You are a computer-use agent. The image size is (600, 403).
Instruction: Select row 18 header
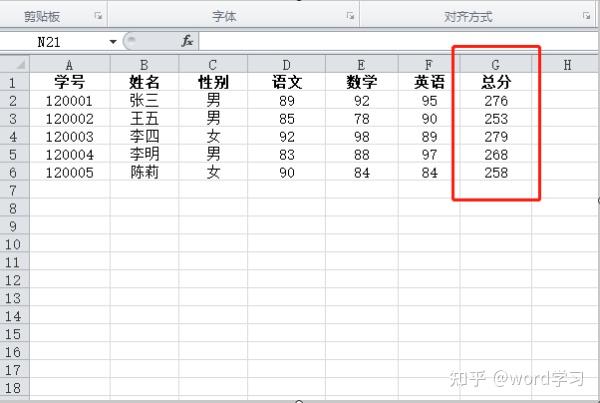(15, 387)
